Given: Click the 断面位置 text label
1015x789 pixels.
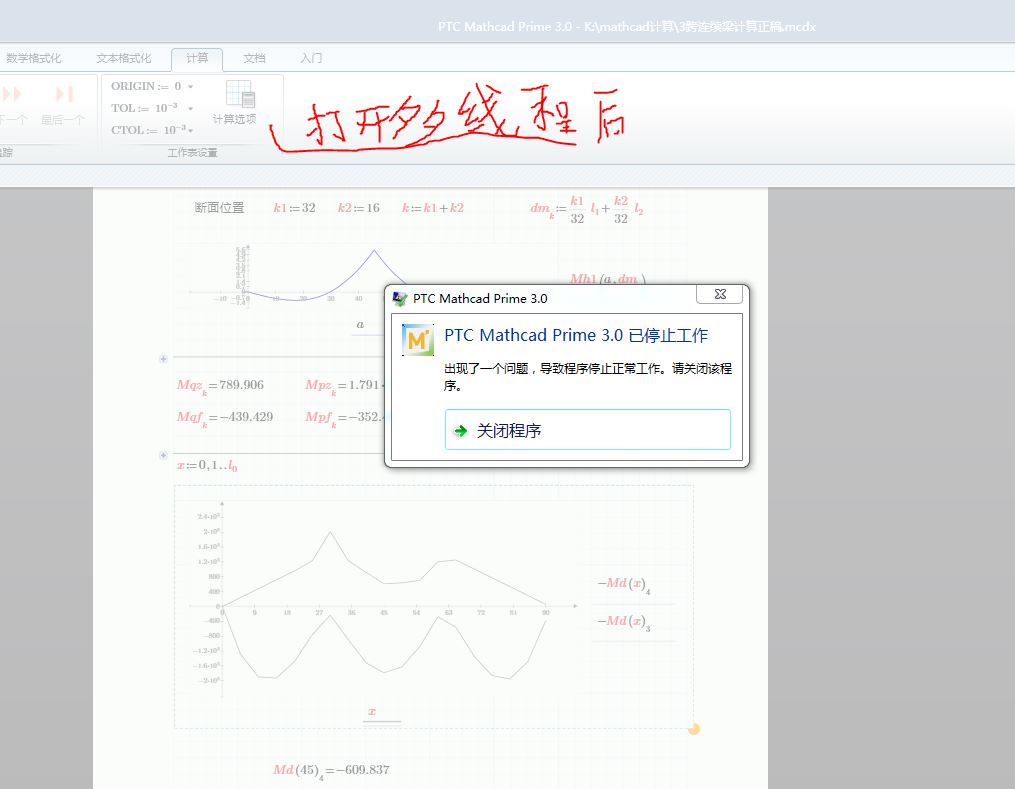Looking at the screenshot, I should (219, 208).
